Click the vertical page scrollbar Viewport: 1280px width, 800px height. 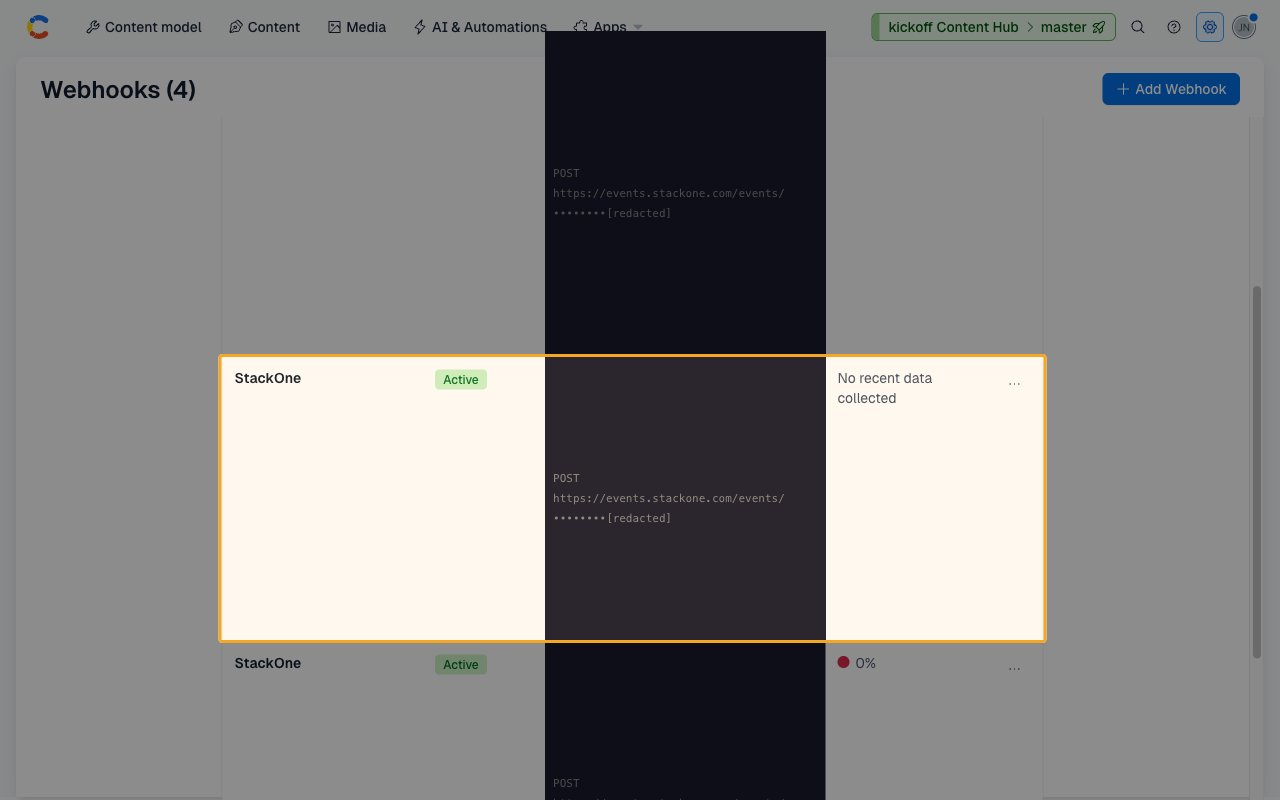(x=1257, y=470)
